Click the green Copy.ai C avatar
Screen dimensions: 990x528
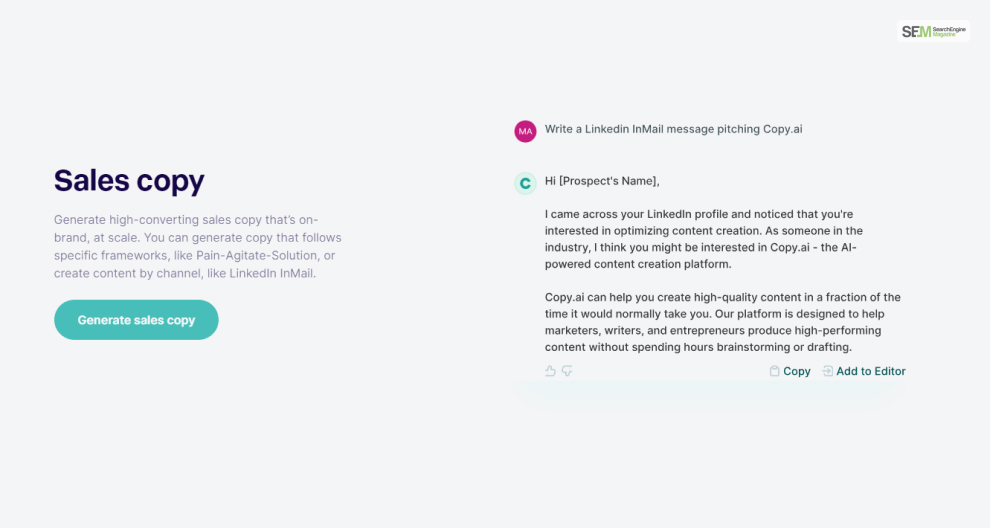tap(525, 183)
